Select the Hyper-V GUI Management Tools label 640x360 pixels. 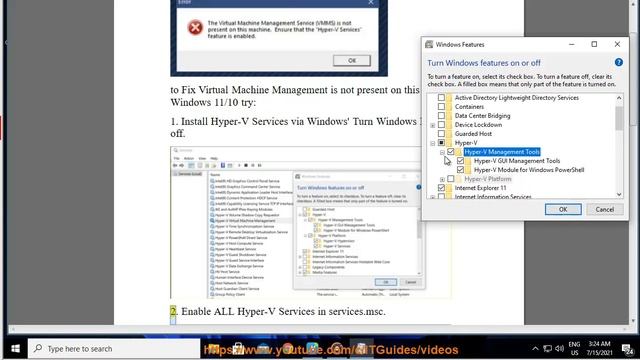click(517, 161)
